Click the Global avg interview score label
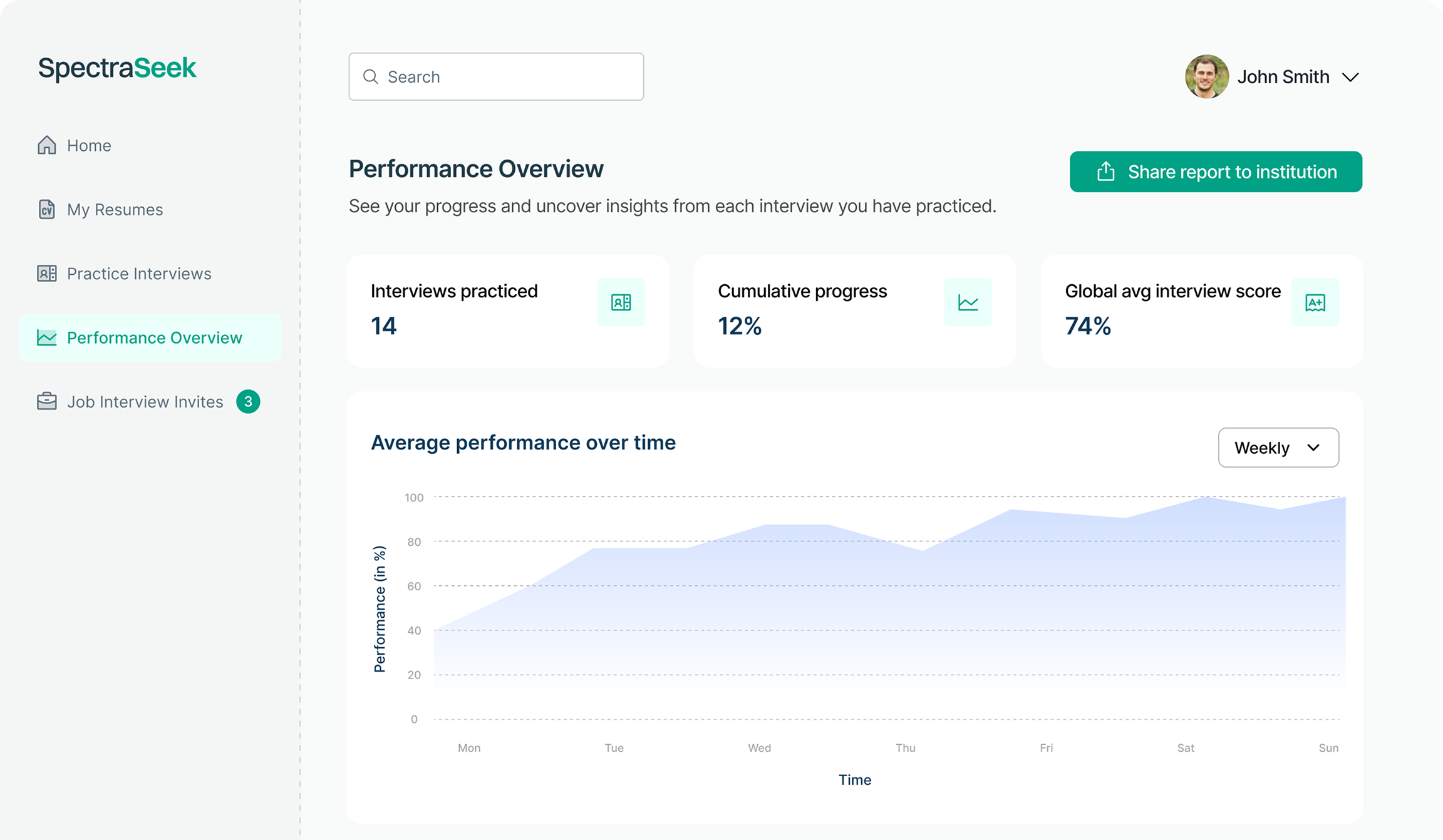This screenshot has height=840, width=1443. pos(1172,291)
